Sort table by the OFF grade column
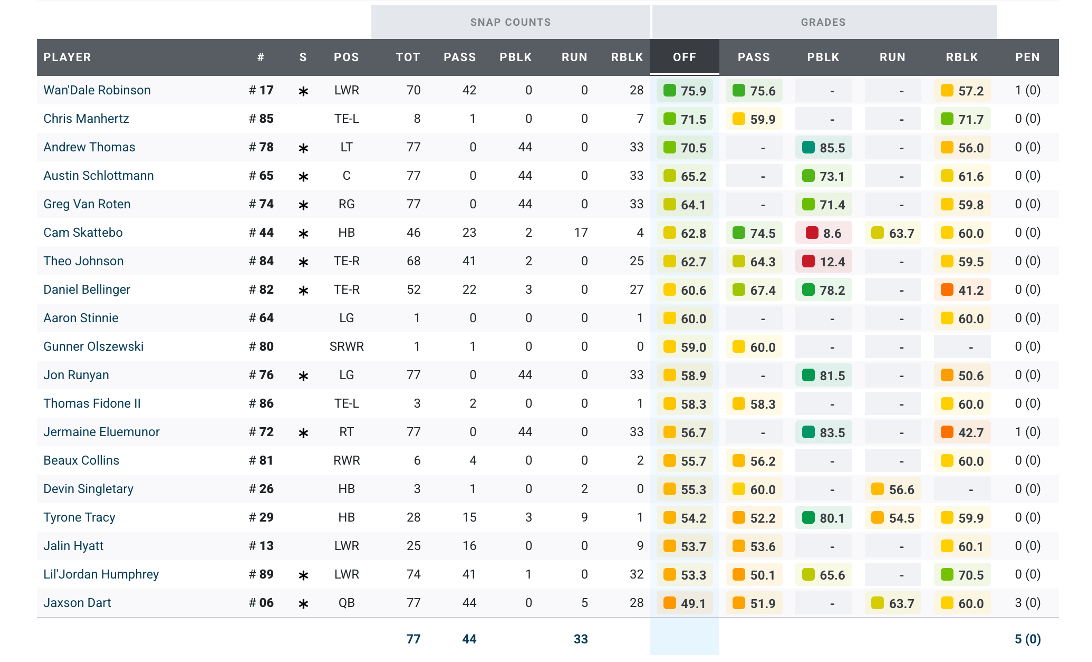Screen dimensions: 1092x662 684,57
